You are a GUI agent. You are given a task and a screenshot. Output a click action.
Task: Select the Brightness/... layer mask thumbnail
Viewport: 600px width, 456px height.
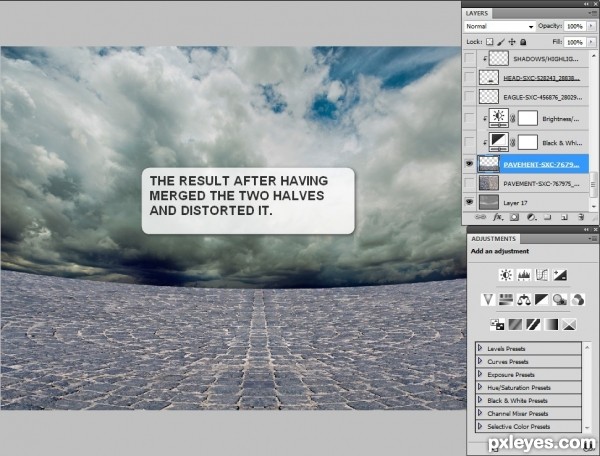point(528,118)
